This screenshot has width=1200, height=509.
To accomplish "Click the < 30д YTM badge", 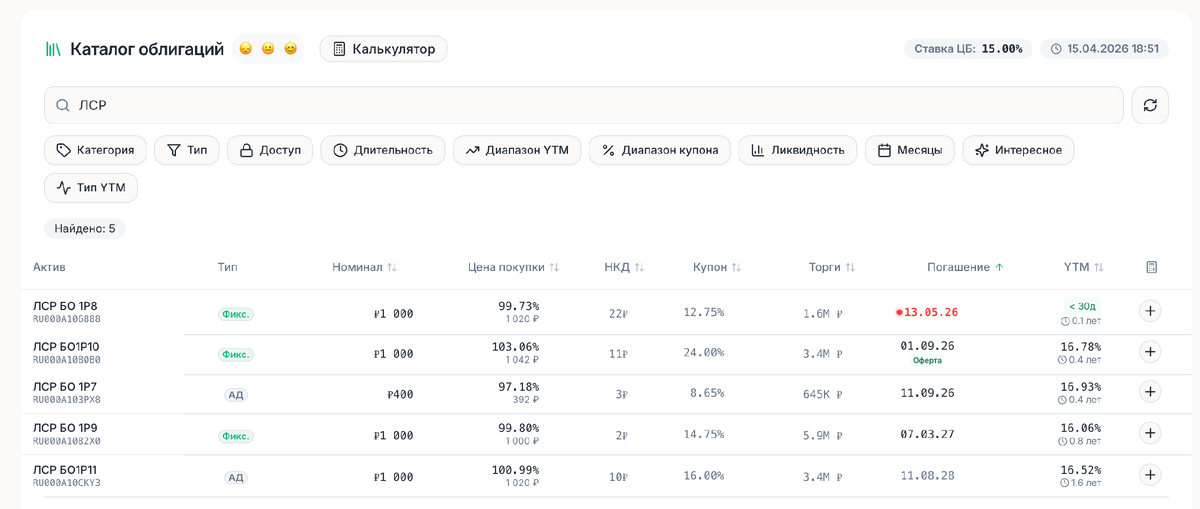I will coord(1082,306).
